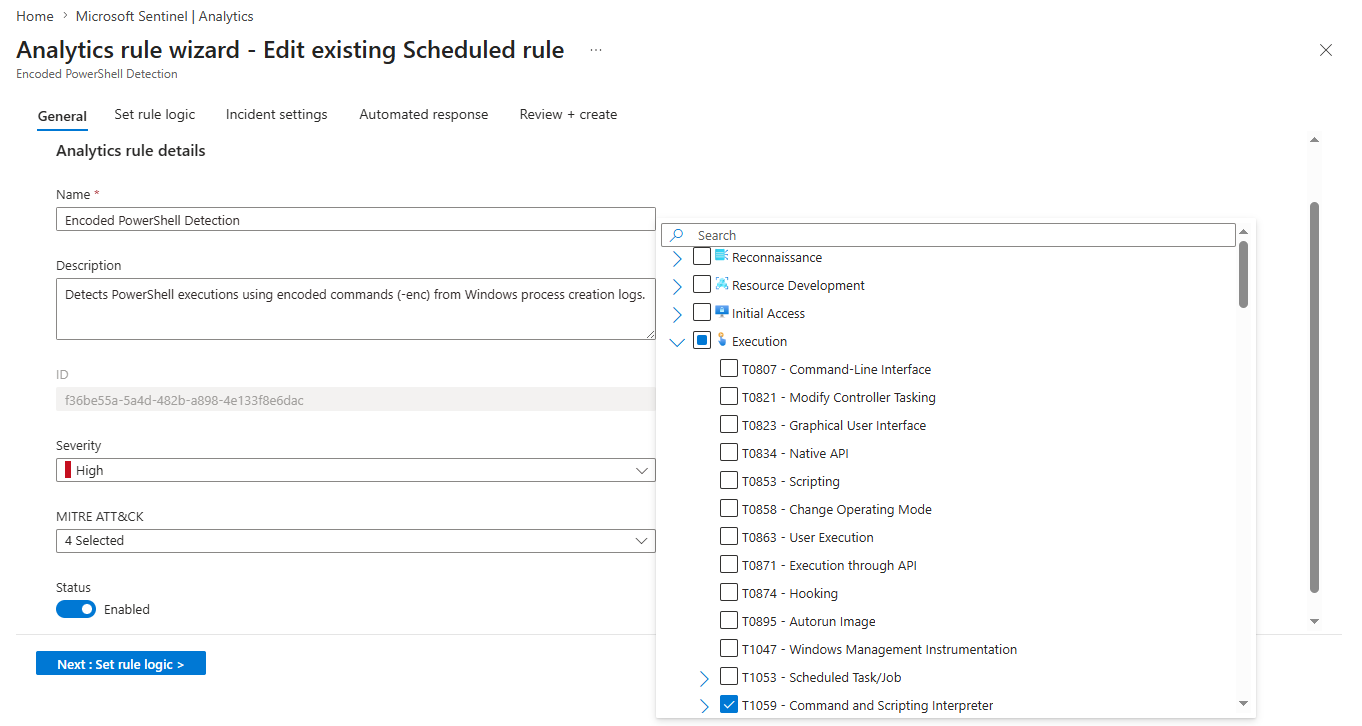Click the Resource Development tactic icon
Screen dimensions: 1362x726
pyautogui.click(x=722, y=284)
